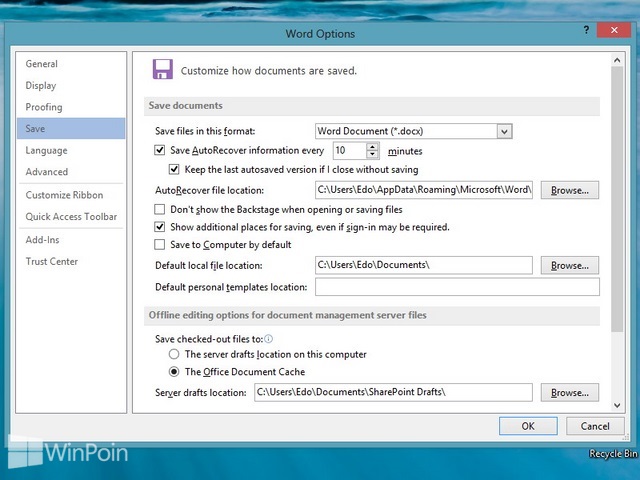Toggle Show additional places for saving
This screenshot has height=480, width=640.
(160, 227)
